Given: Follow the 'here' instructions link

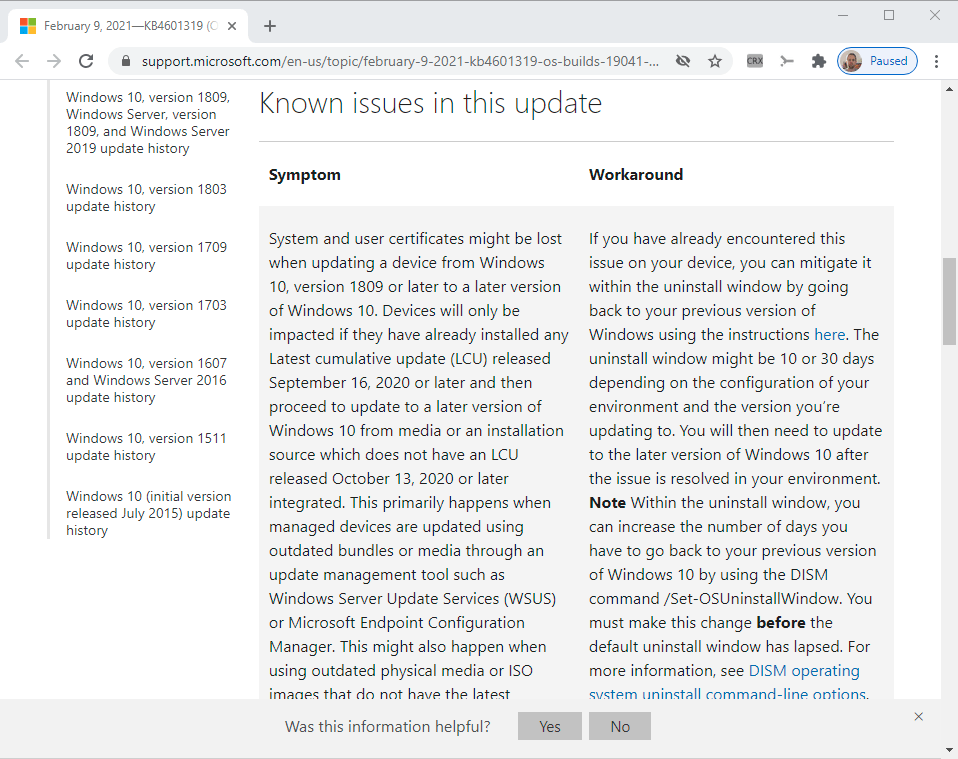Looking at the screenshot, I should [x=830, y=335].
